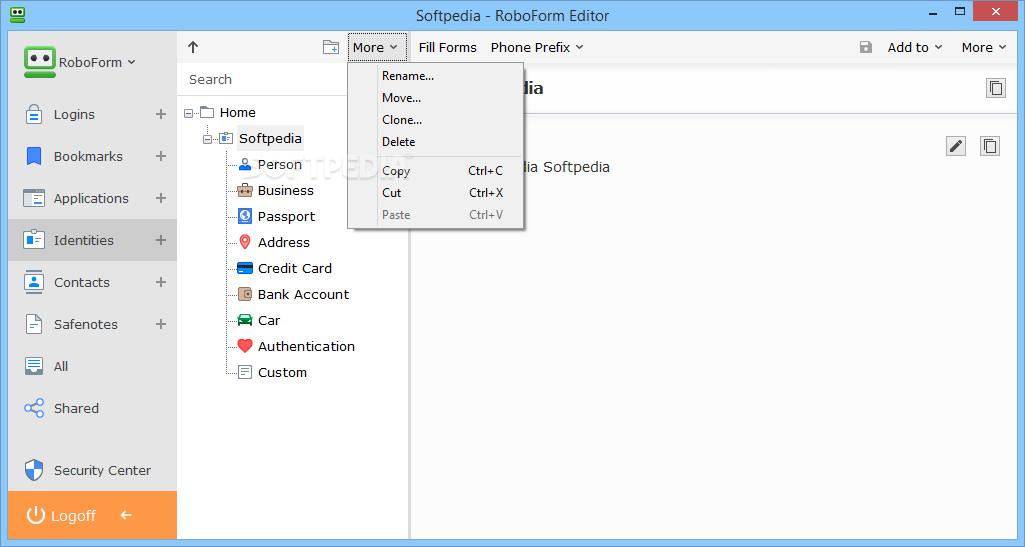
Task: Collapse sidebar with the left arrow
Action: tap(126, 515)
